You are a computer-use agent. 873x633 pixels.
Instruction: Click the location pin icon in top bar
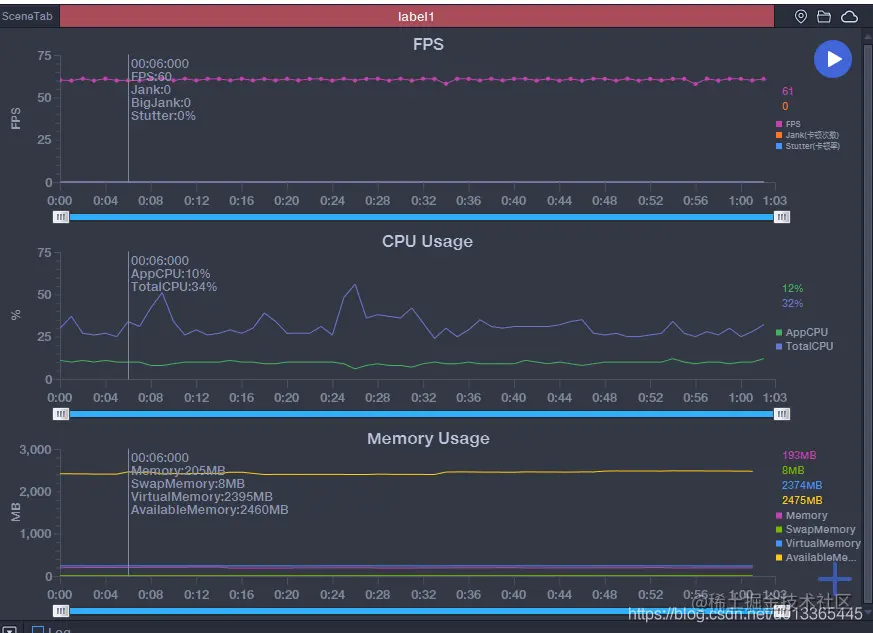coord(801,17)
